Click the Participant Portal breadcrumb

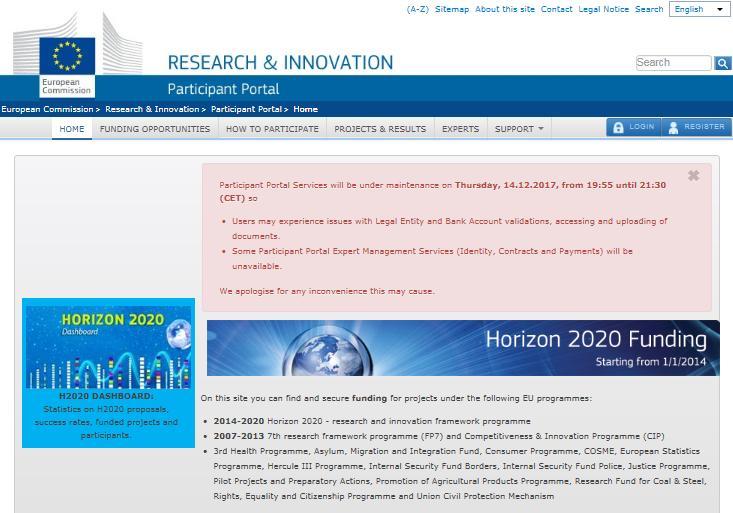(x=246, y=109)
